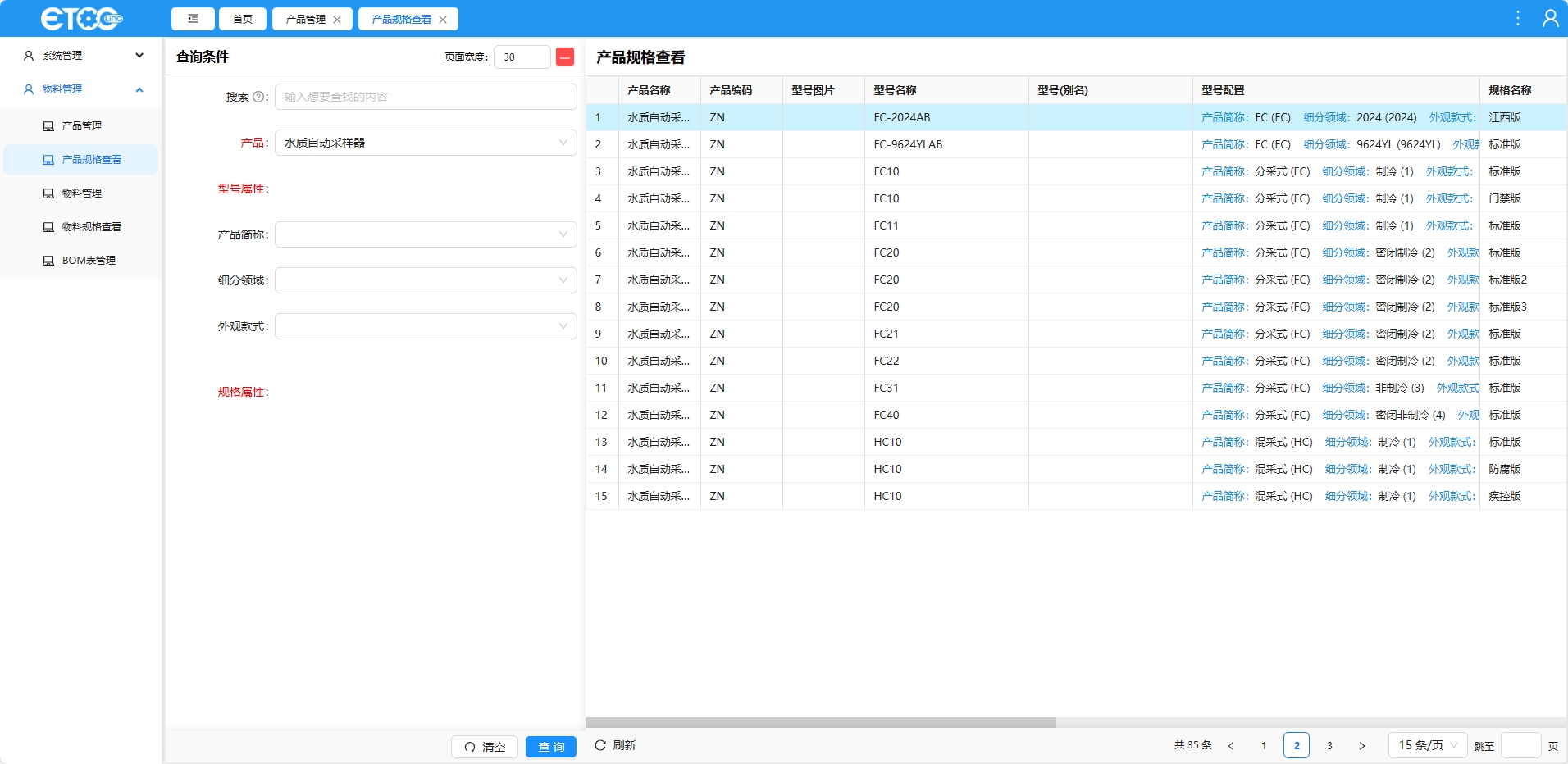Screen dimensions: 1568x764
Task: Open 产品规格查看 in the sidebar
Action: 81,160
